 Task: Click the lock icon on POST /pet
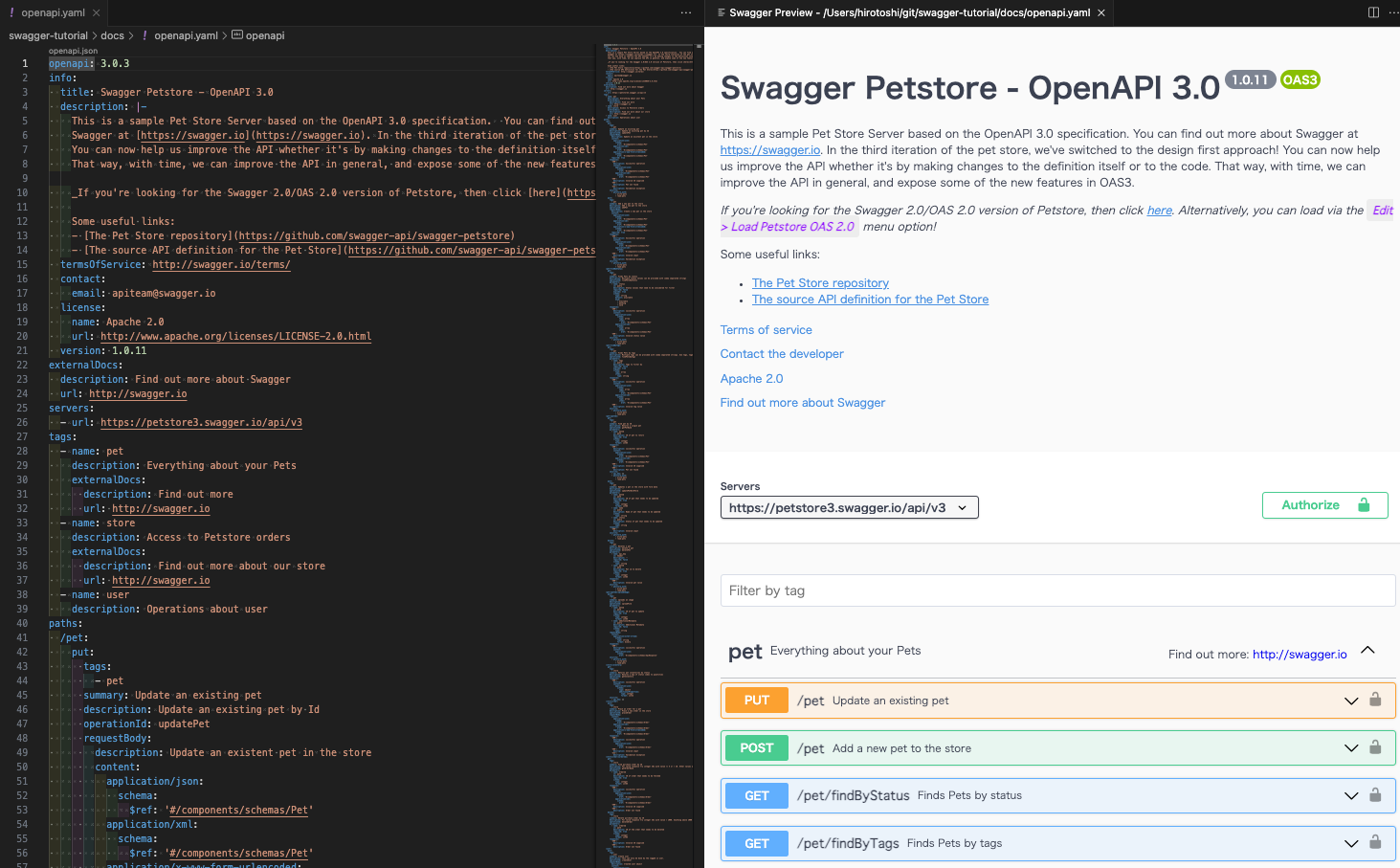(x=1375, y=747)
